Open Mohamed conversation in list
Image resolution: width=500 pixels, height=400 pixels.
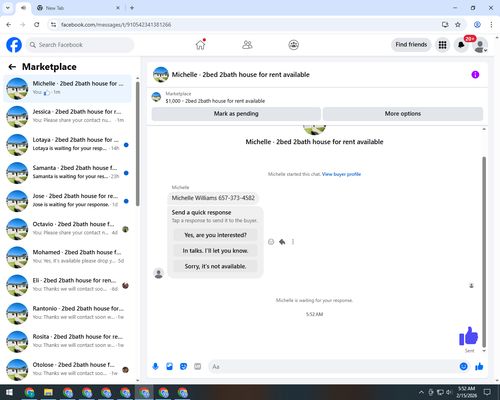(67, 257)
